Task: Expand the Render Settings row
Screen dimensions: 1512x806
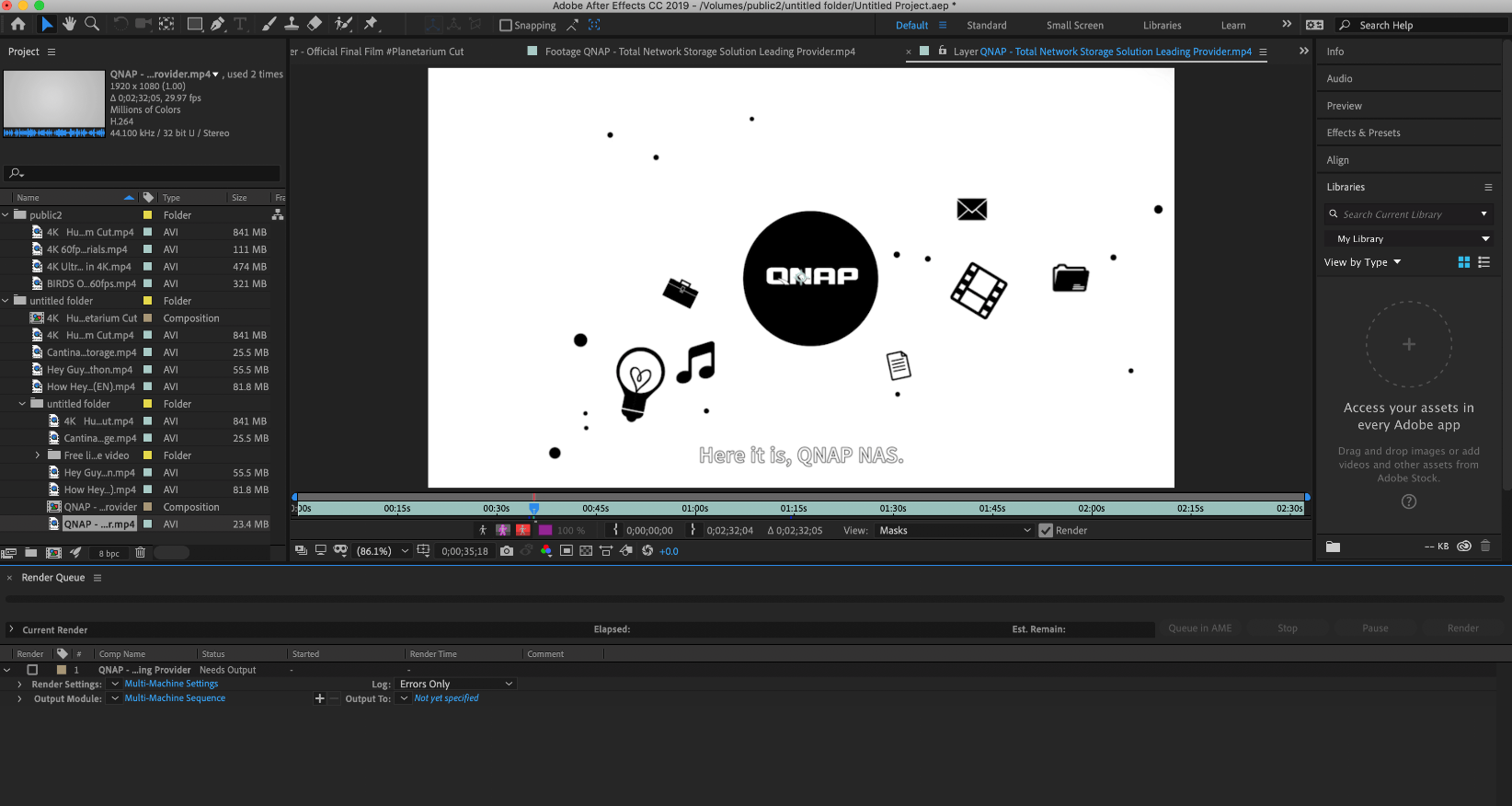Action: [x=19, y=685]
